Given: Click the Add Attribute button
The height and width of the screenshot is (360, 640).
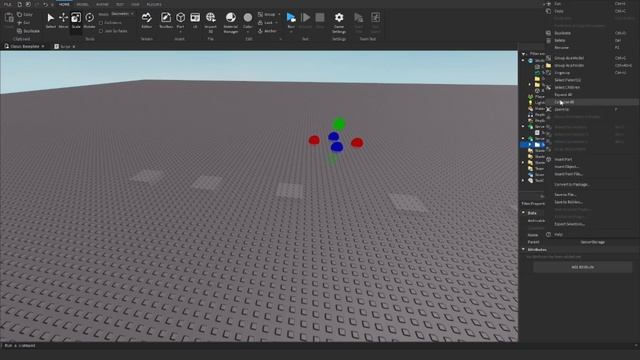Looking at the screenshot, I should click(x=582, y=267).
